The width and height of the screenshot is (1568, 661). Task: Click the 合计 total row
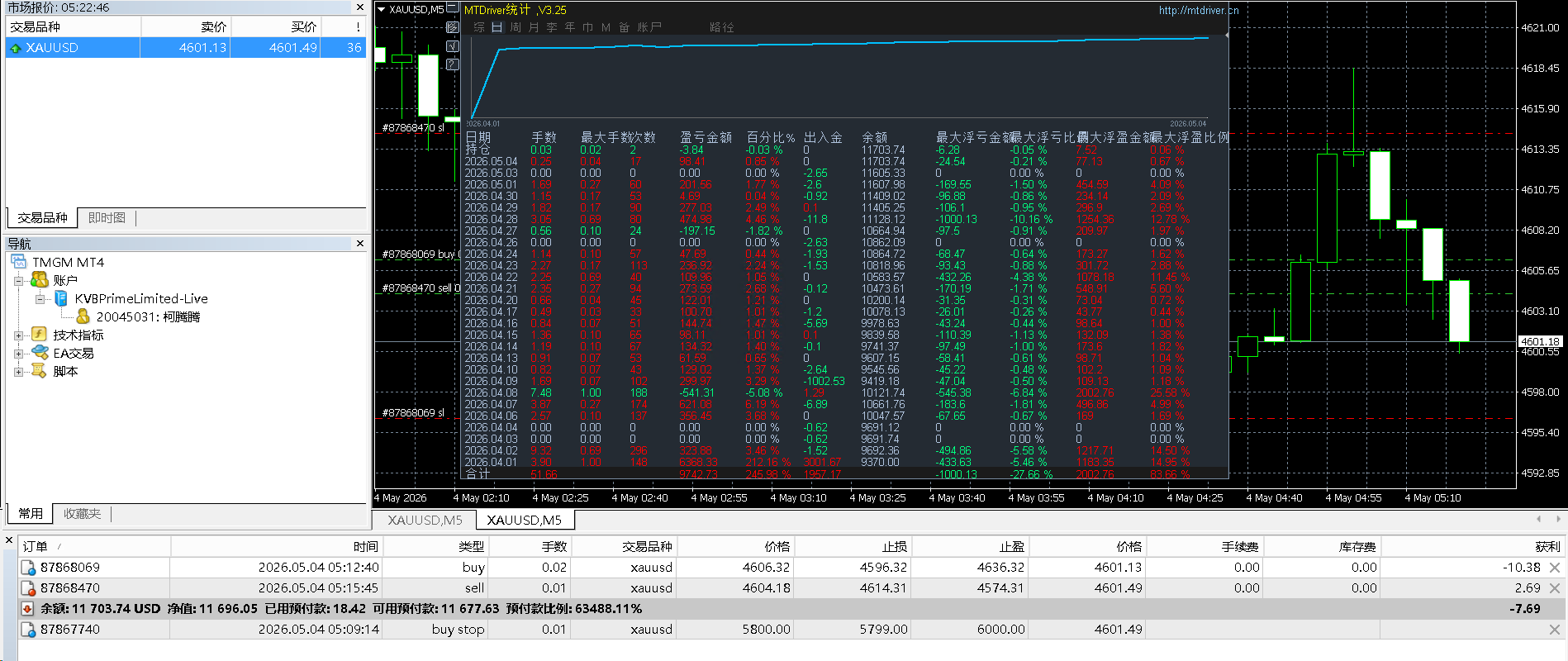845,474
